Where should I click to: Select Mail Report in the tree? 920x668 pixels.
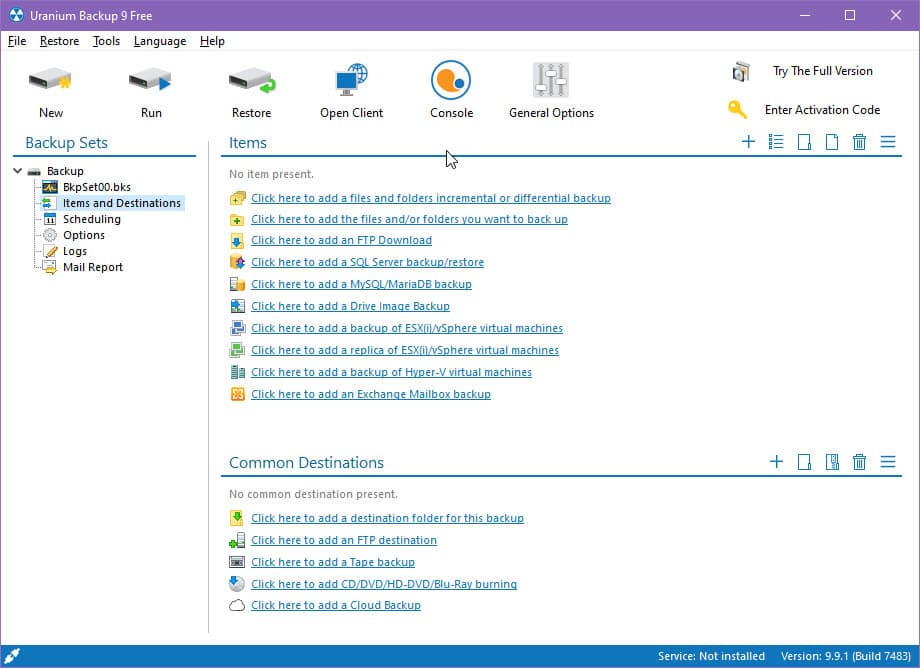93,267
